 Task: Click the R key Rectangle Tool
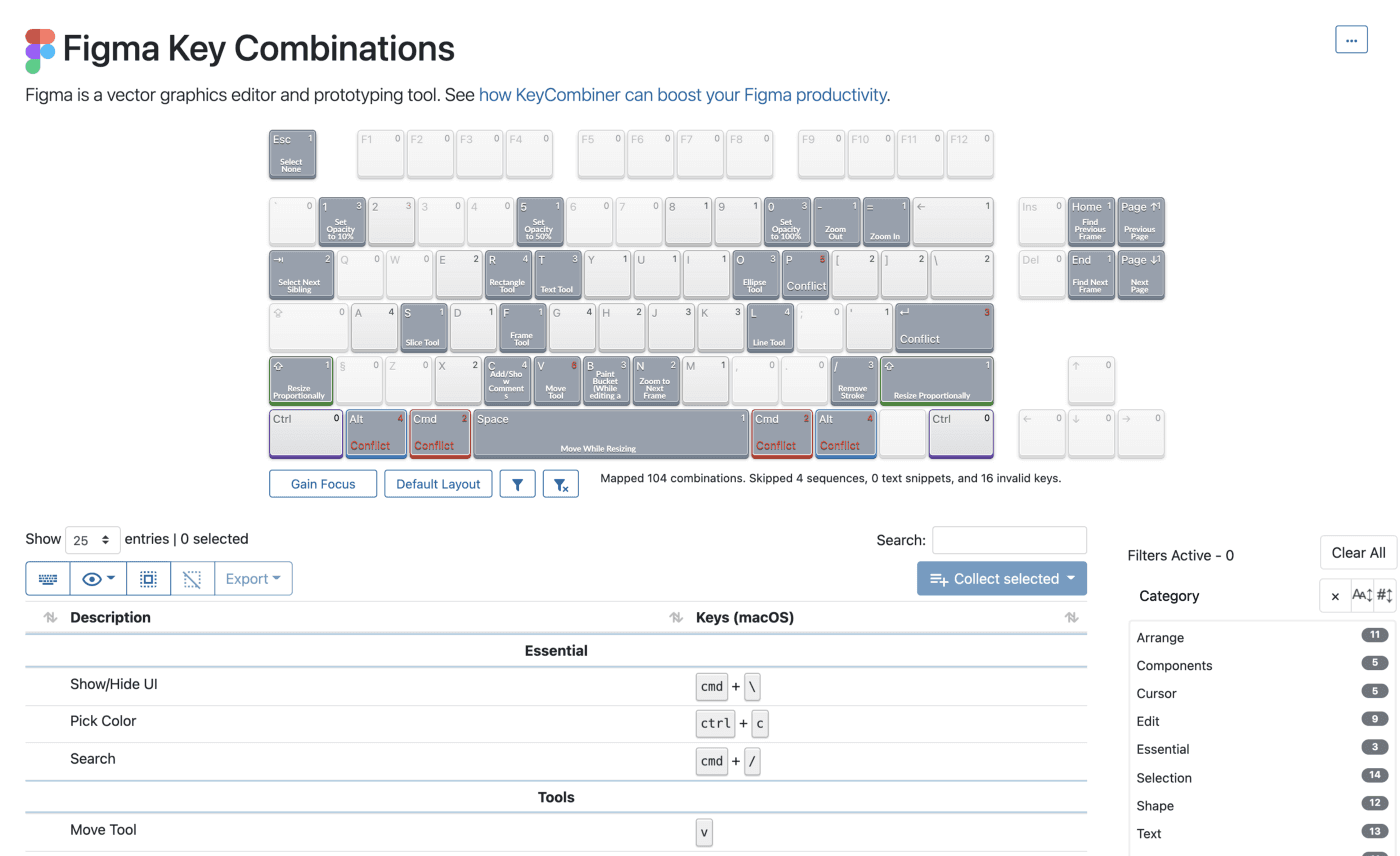point(508,274)
